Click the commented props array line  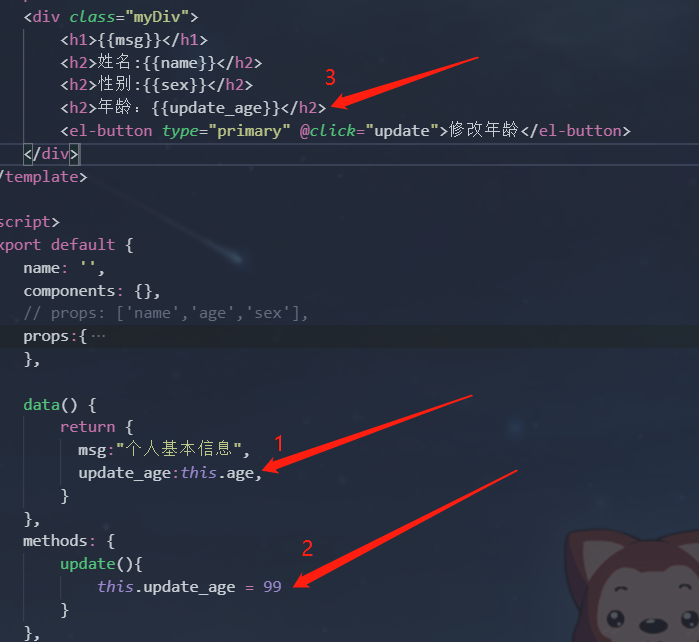click(166, 313)
